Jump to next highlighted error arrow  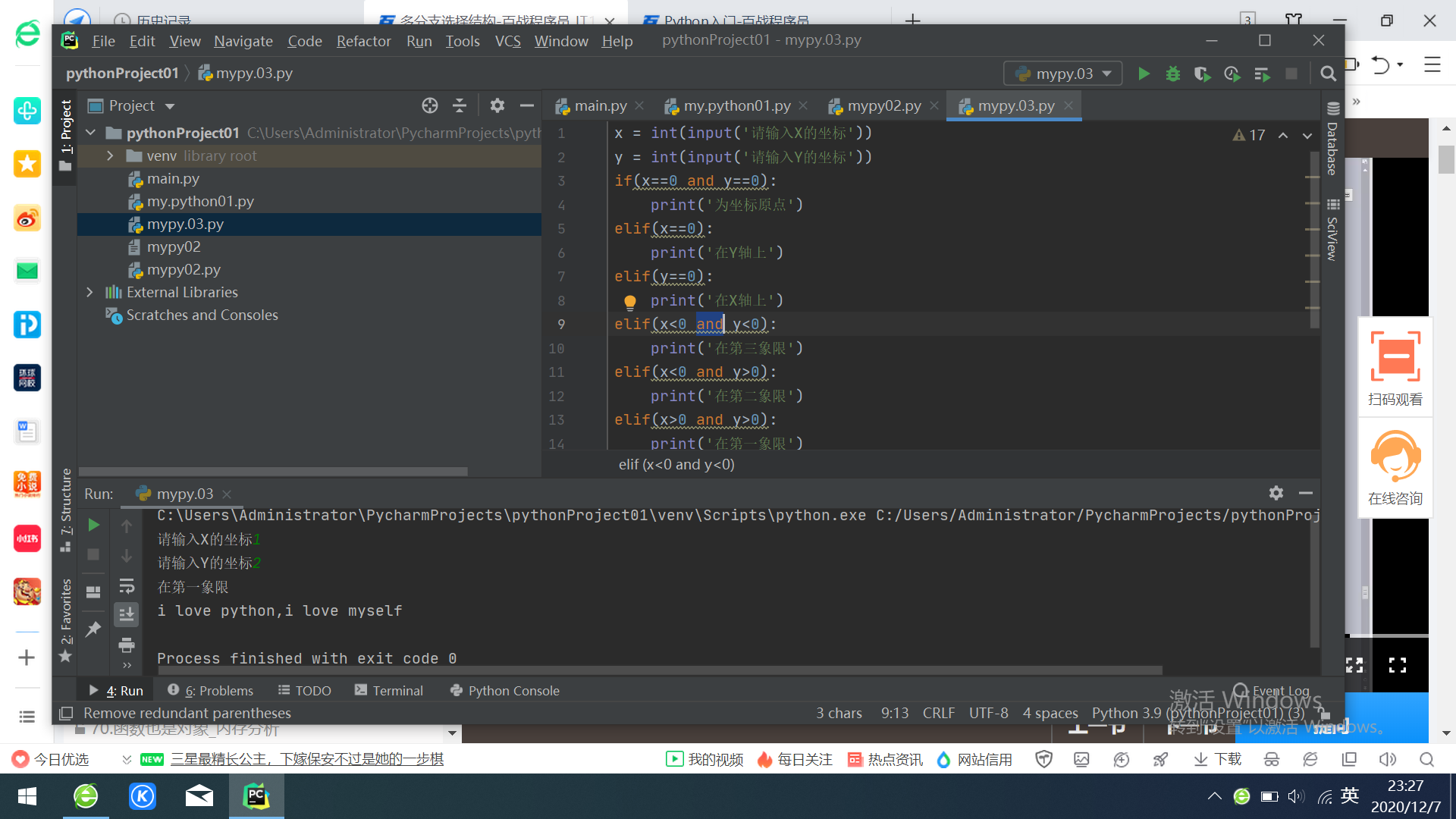(1307, 135)
